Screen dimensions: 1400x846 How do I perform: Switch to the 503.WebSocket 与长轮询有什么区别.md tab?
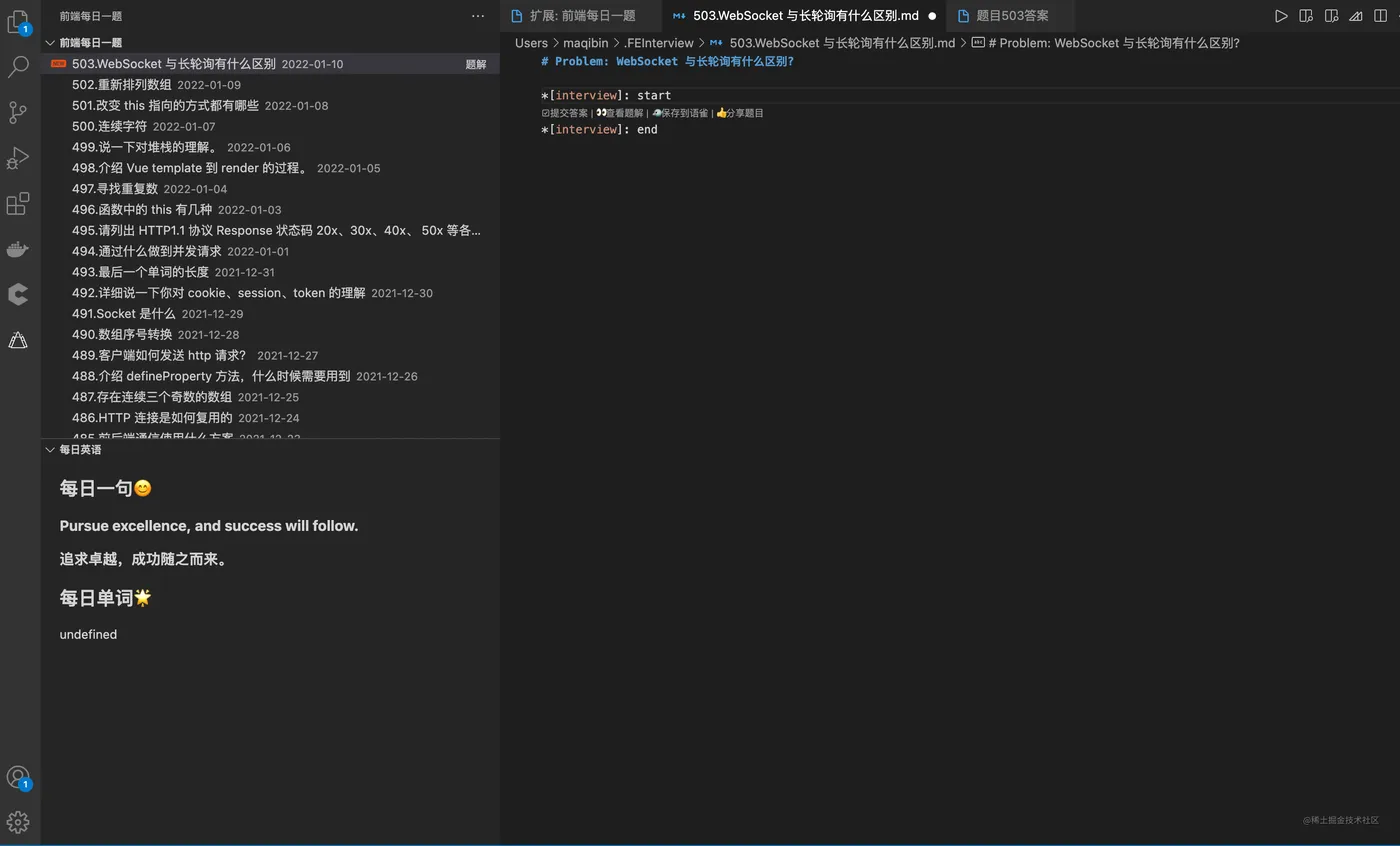(x=805, y=16)
